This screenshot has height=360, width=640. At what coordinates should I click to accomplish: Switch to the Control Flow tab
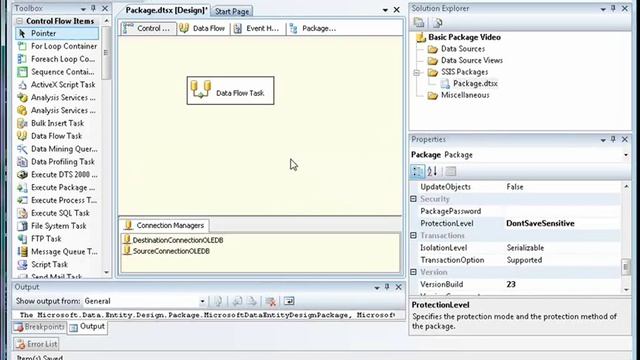[149, 28]
